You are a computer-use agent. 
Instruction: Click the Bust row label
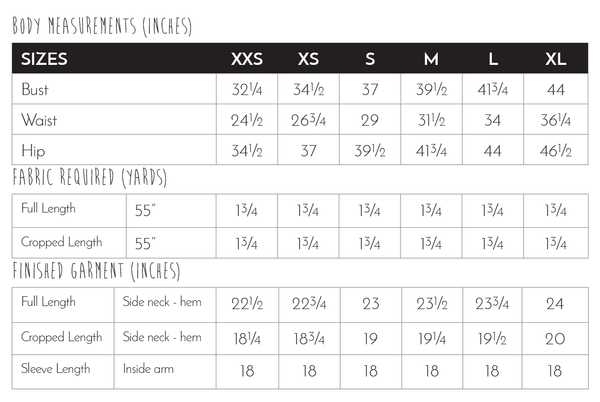[x=35, y=90]
